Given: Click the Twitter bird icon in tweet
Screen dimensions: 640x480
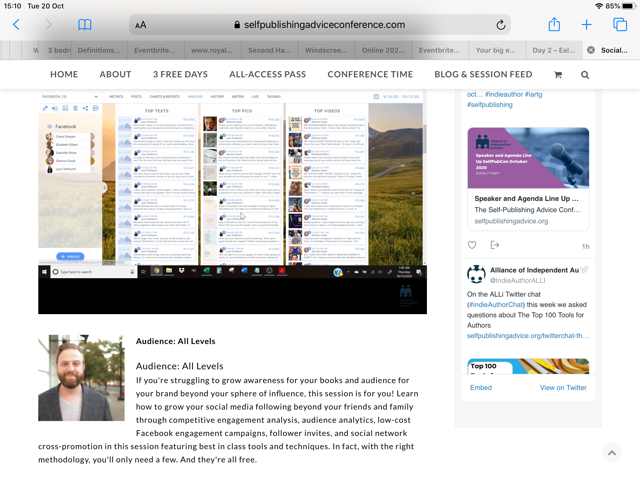Looking at the screenshot, I should tap(584, 269).
